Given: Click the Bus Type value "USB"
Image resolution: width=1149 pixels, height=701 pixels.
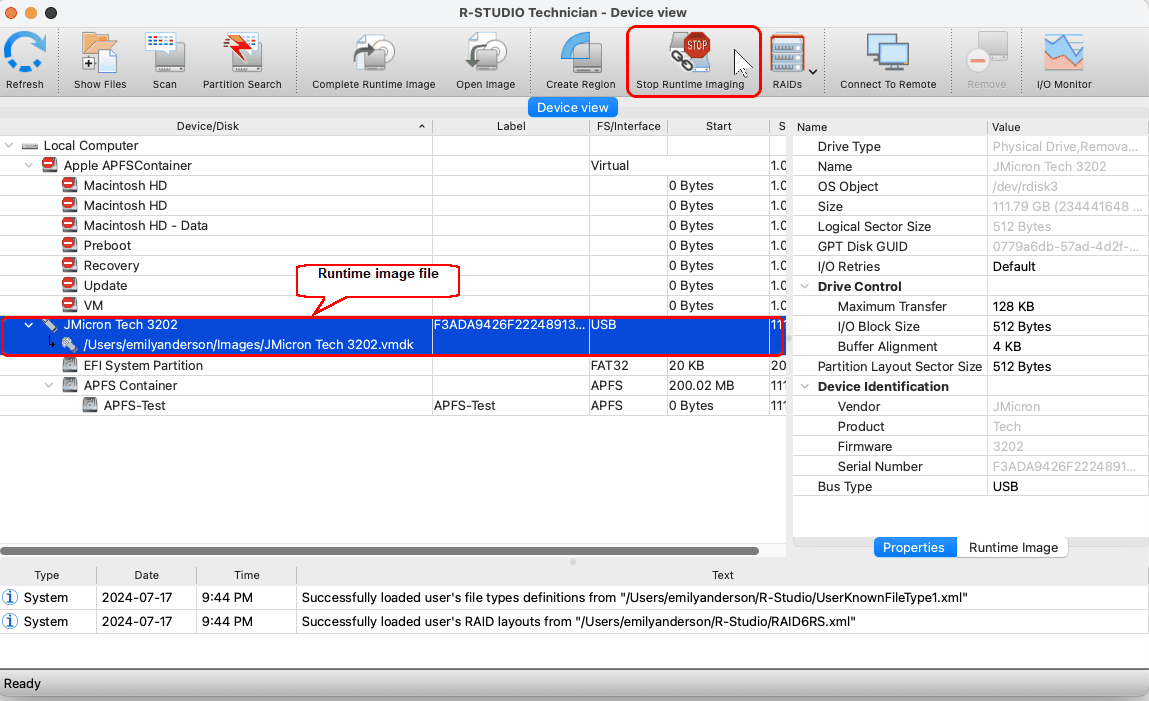Looking at the screenshot, I should (x=1005, y=486).
